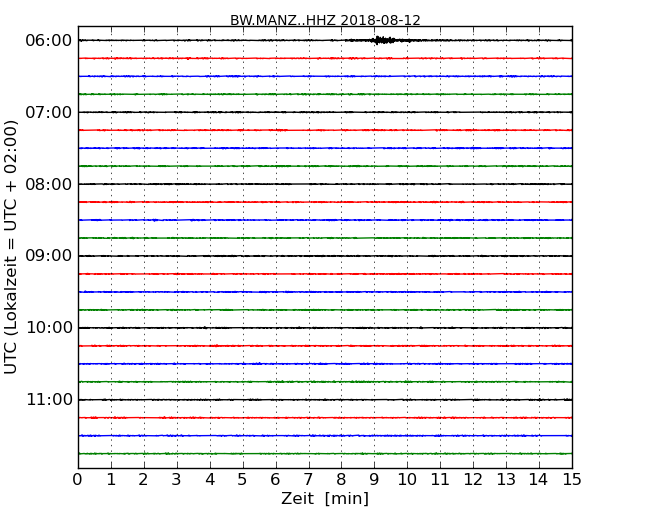Click the seismic event burst on the 06:00 trace
The height and width of the screenshot is (520, 650).
tap(383, 40)
